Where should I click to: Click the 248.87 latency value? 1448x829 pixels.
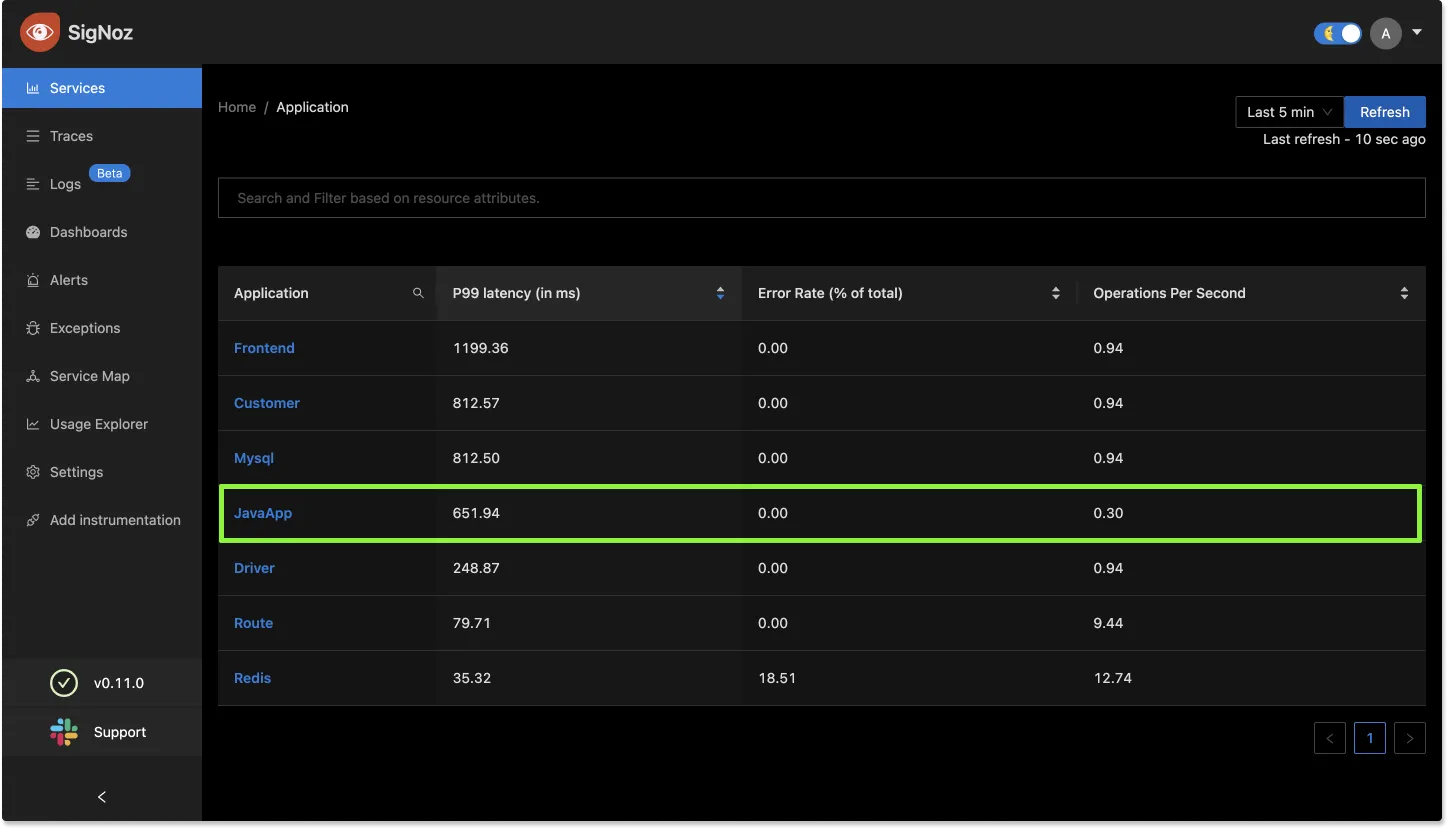[x=476, y=568]
